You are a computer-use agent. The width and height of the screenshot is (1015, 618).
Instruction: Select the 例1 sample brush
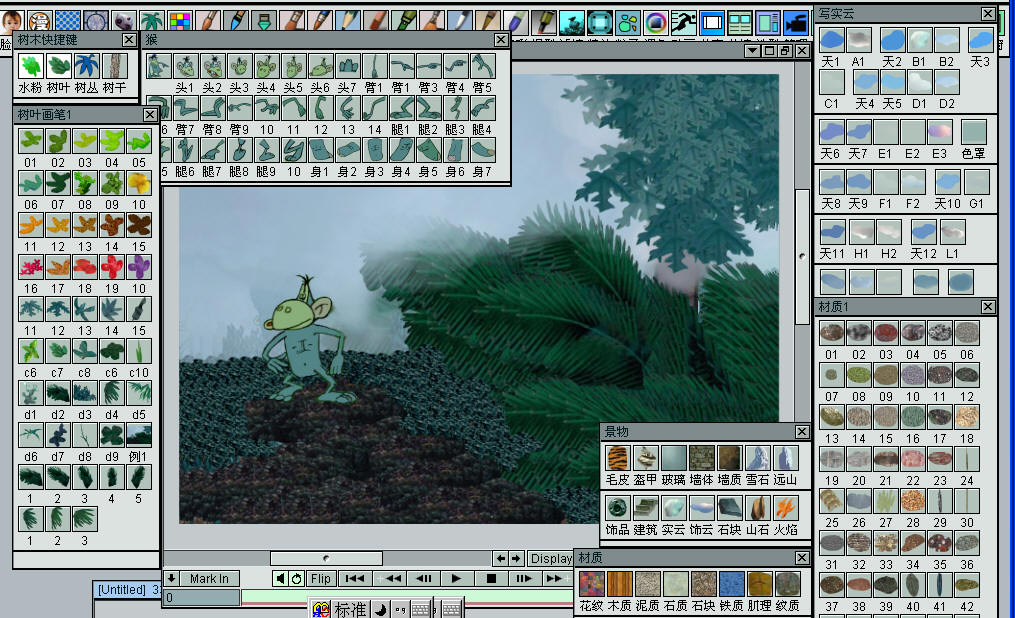point(139,434)
